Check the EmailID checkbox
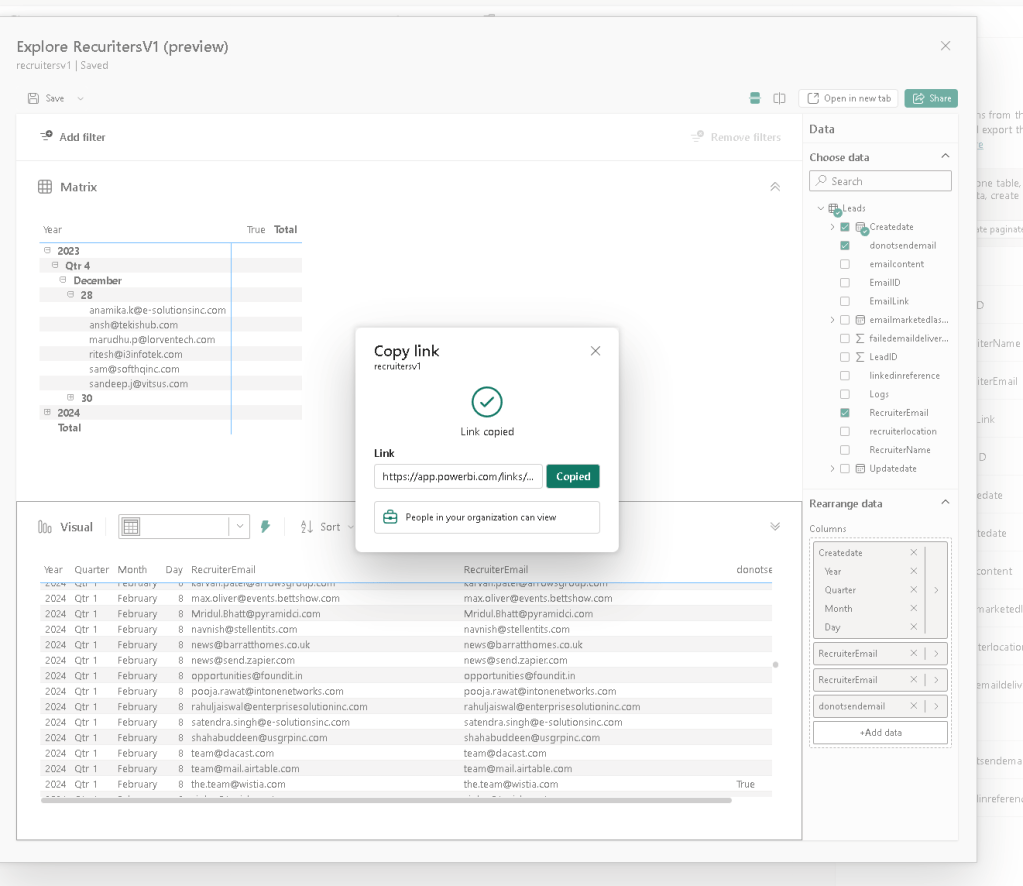 (845, 283)
